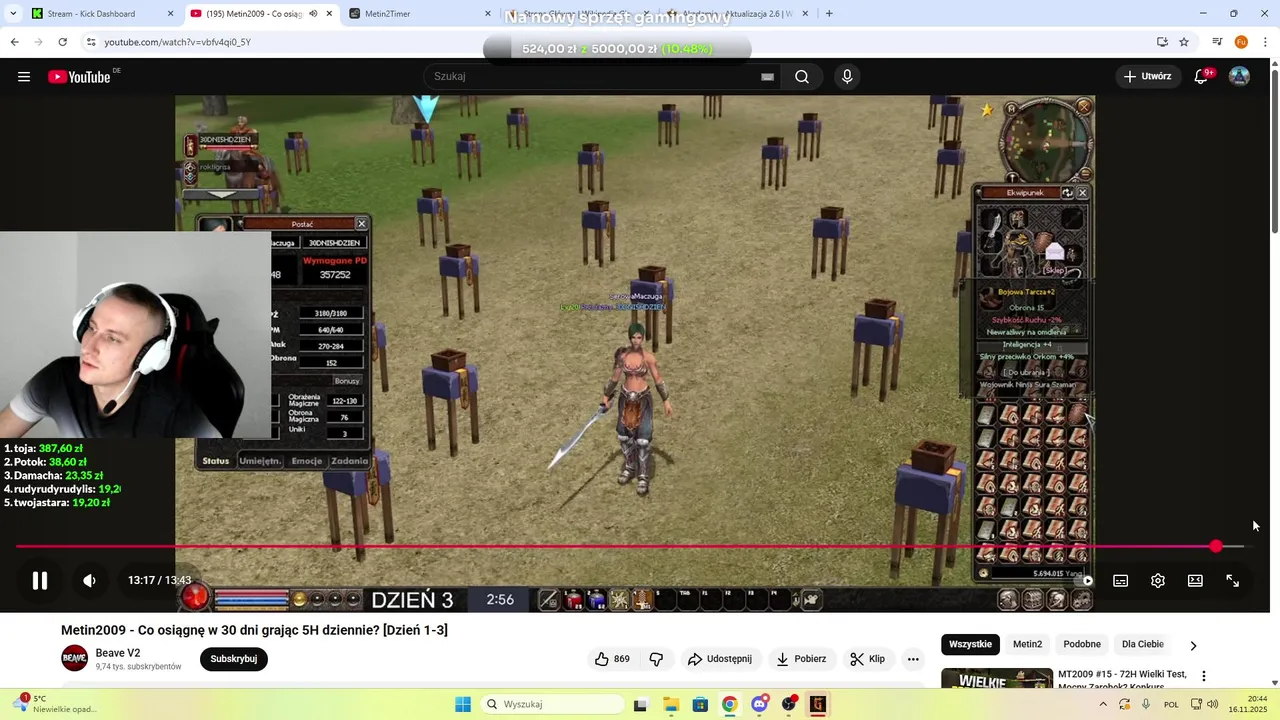The image size is (1280, 720).
Task: Mute the video with the speaker icon
Action: 89,581
